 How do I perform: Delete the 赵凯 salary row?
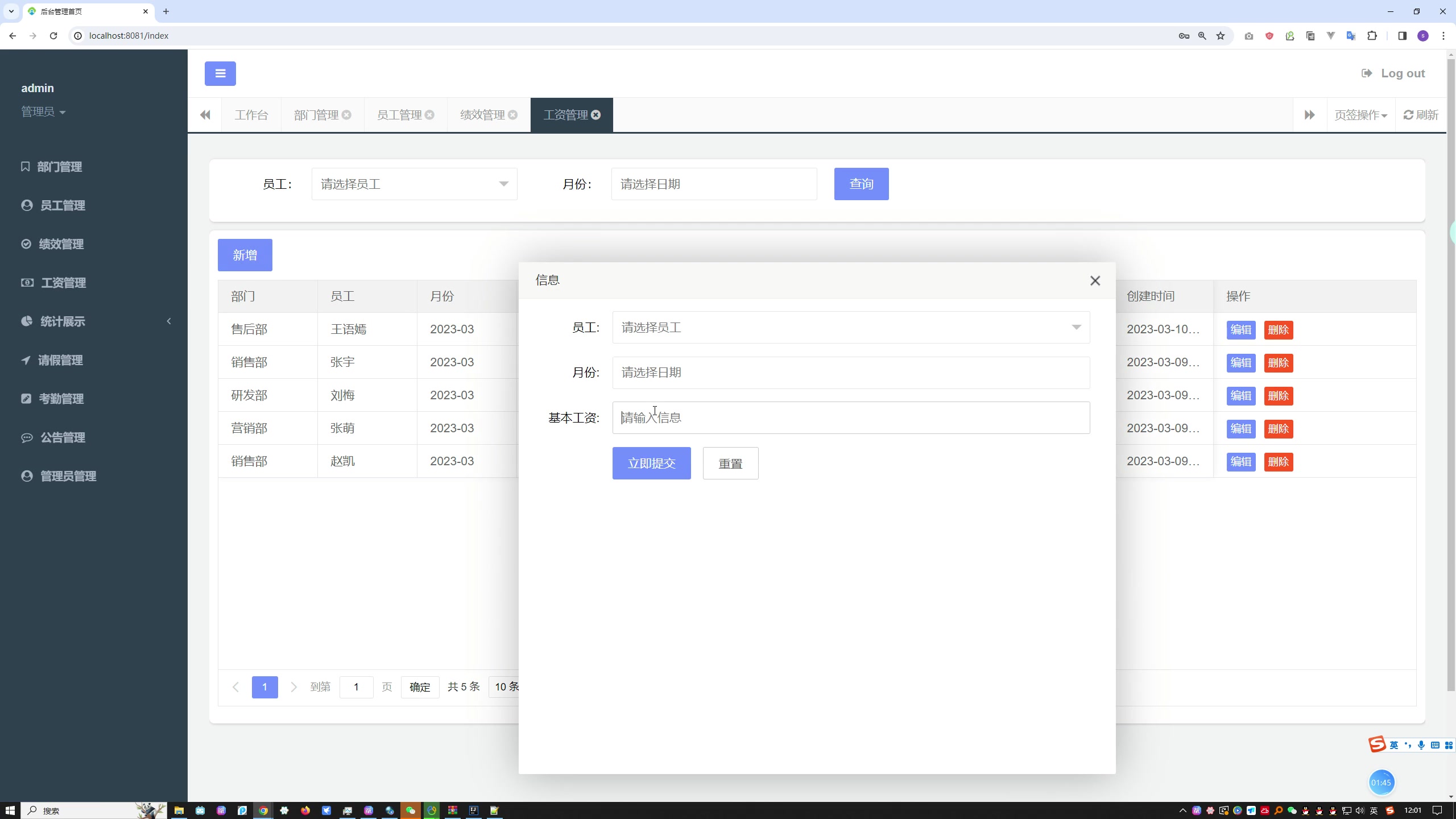coord(1278,462)
